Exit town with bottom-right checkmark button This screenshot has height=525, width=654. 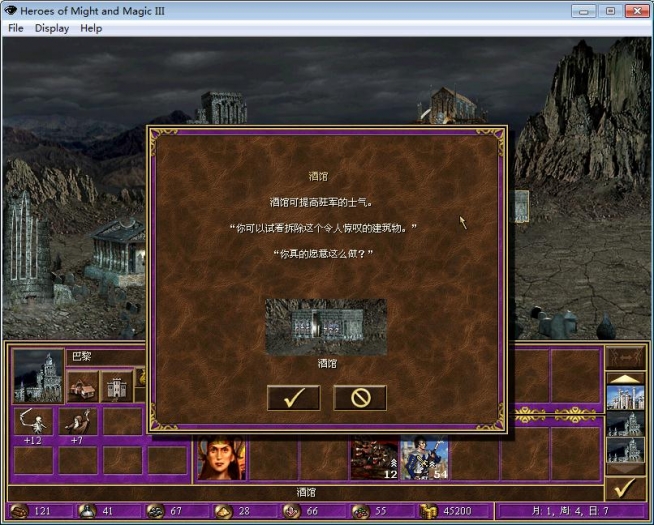625,488
